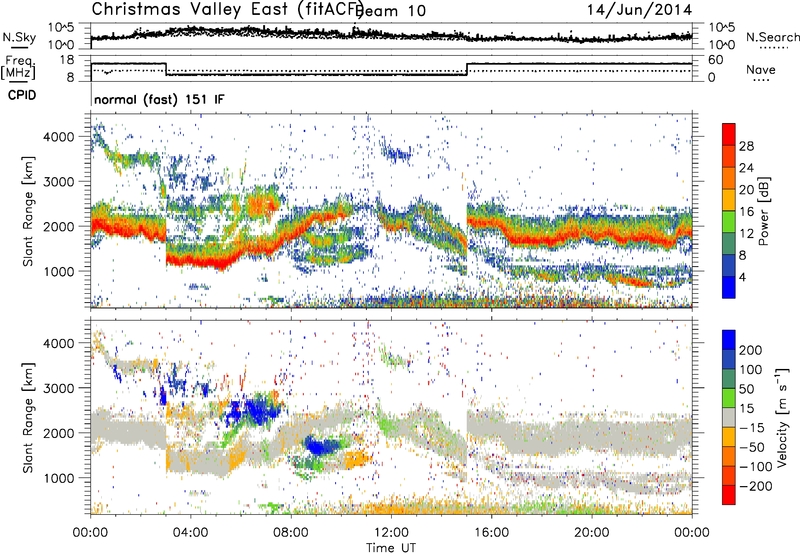Click the frequency step-up at 15:00 in the frequency plot
The width and height of the screenshot is (800, 554).
[467, 69]
